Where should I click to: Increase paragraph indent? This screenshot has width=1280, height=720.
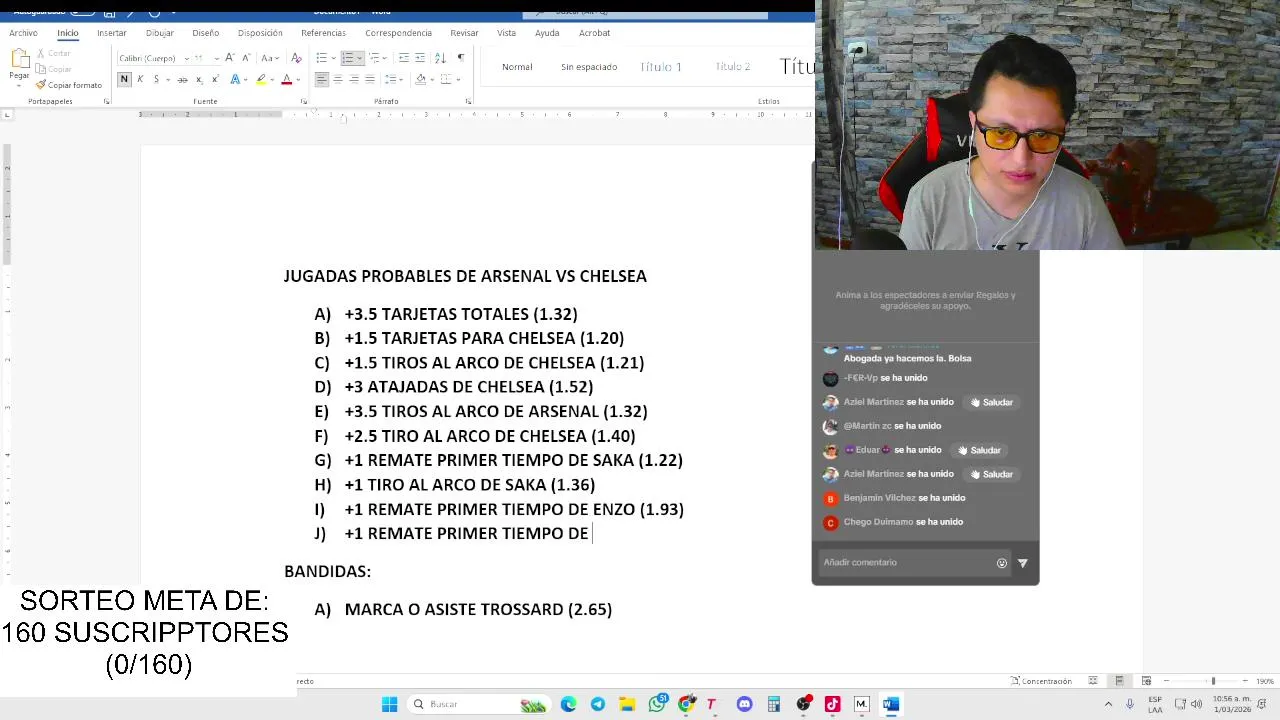420,58
